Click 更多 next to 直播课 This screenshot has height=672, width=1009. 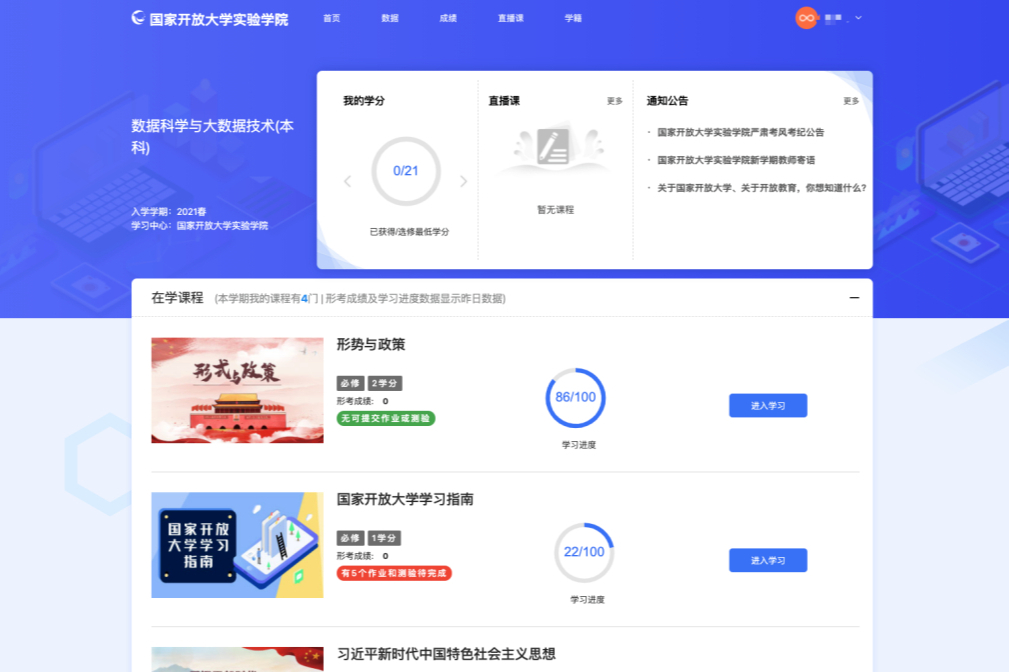coord(615,101)
